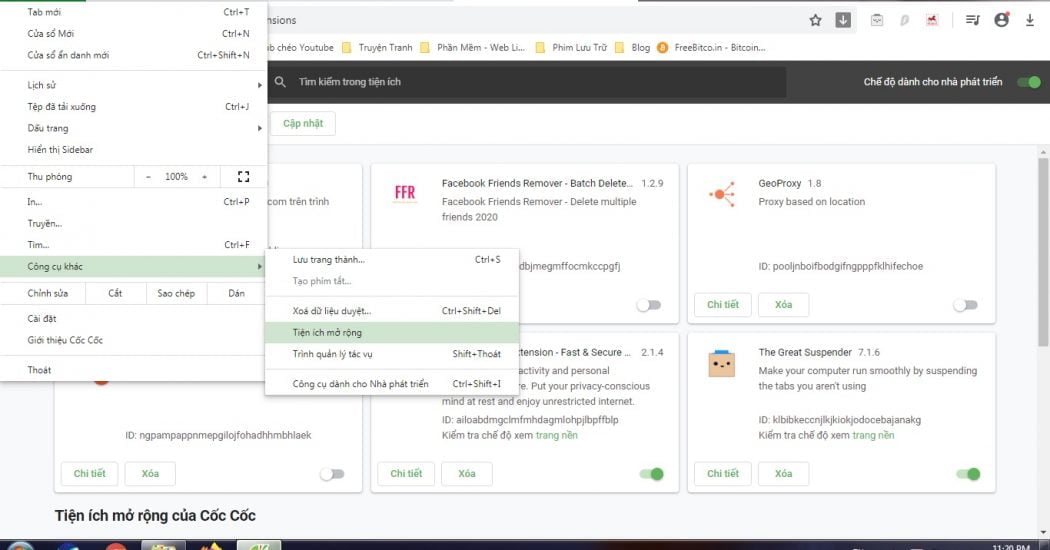Click Sao chép in the edit row
Viewport: 1050px width, 550px height.
(x=176, y=293)
